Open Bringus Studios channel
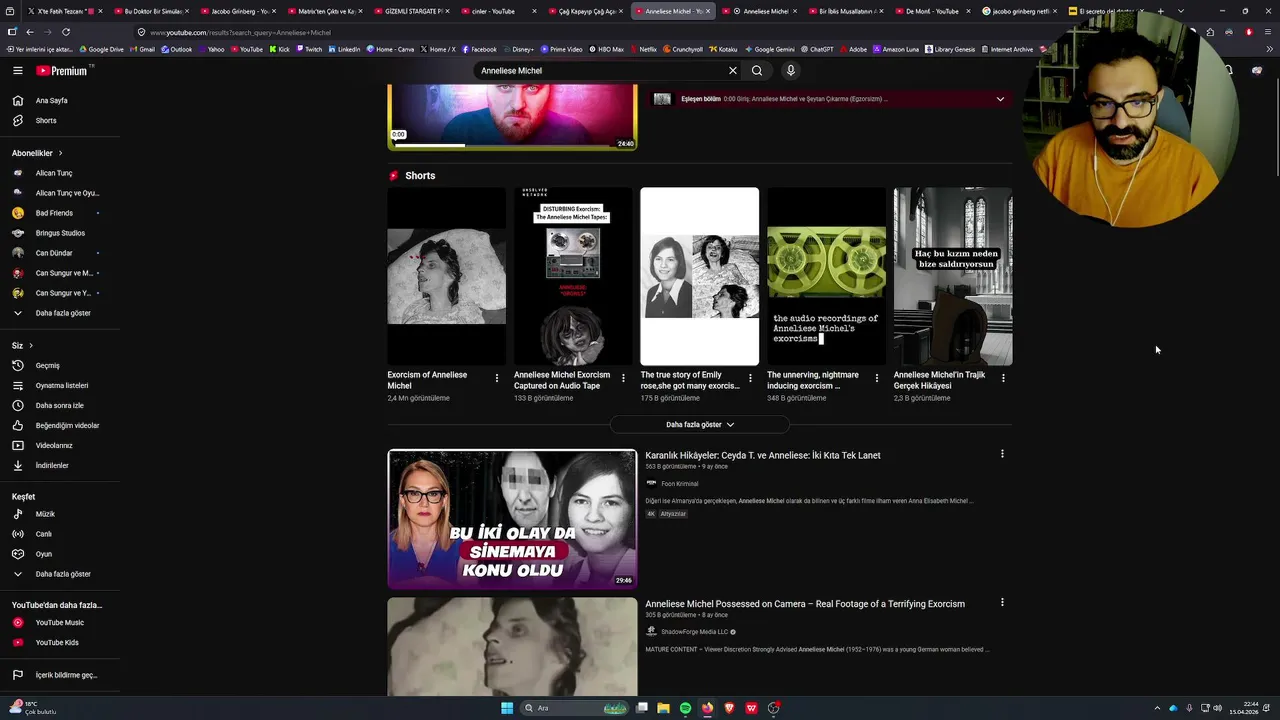Screen dimensions: 1280x720 60,233
